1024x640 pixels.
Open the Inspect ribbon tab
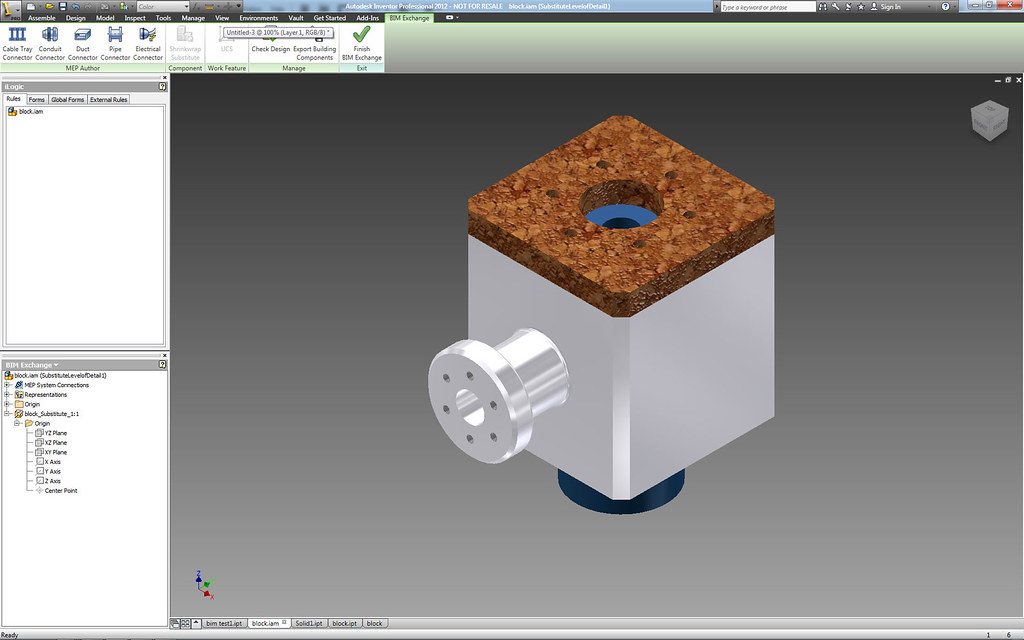(135, 18)
